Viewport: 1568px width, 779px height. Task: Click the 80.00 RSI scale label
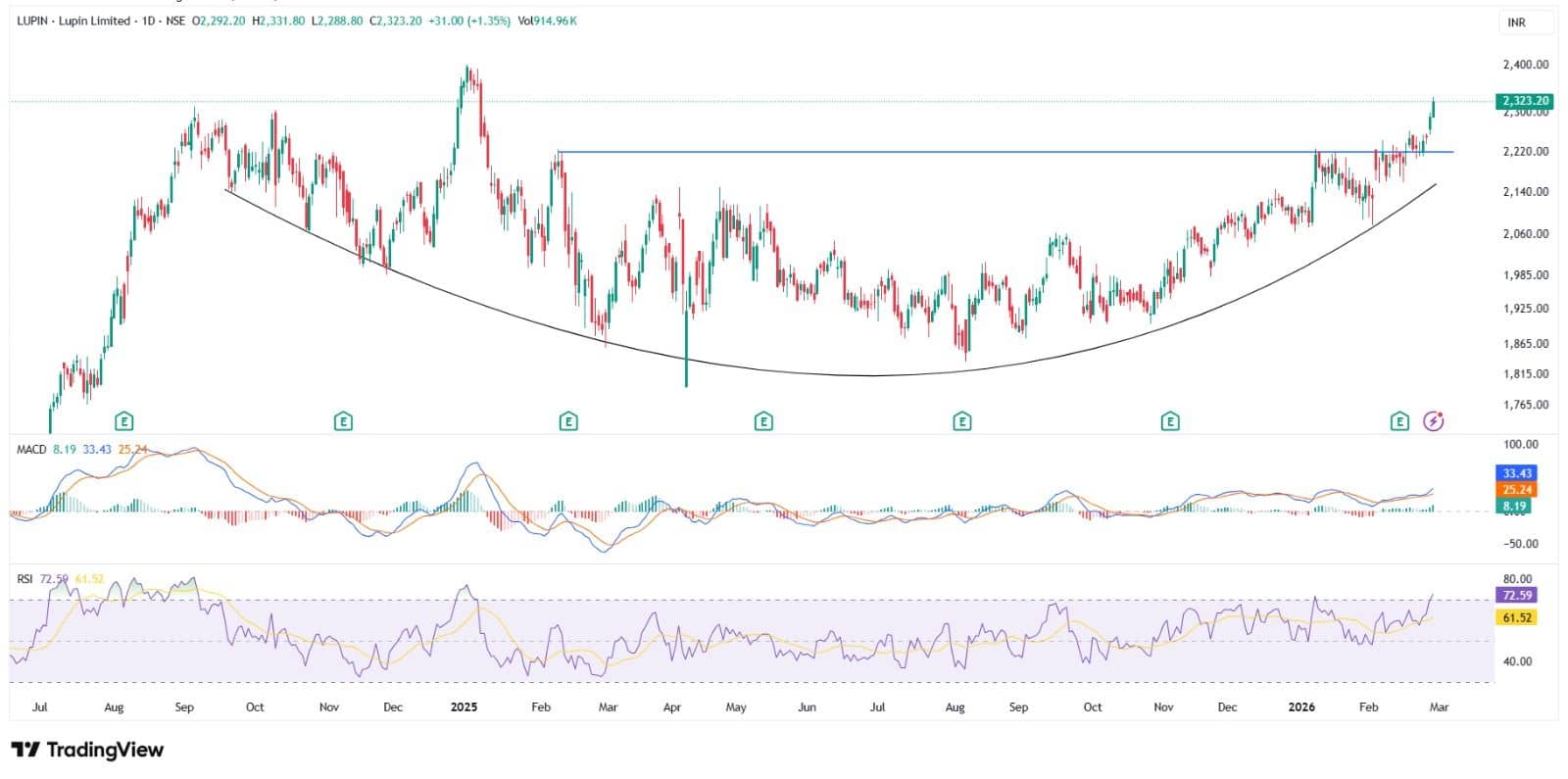point(1517,579)
